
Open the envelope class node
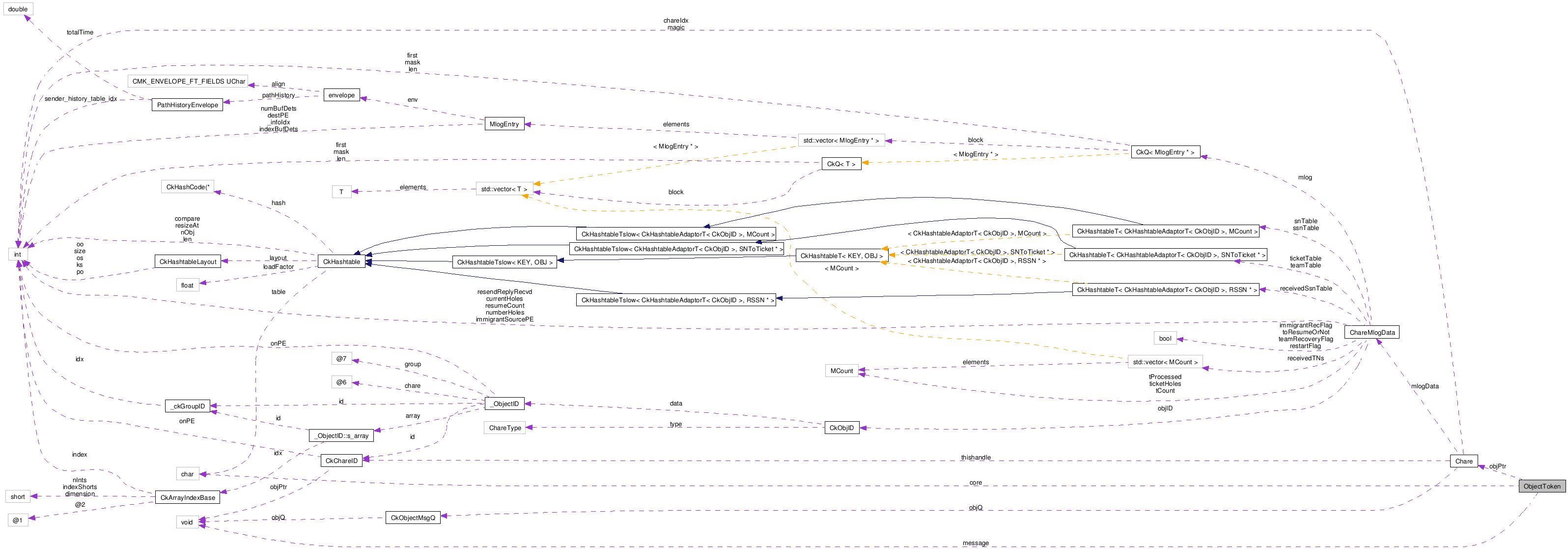(x=341, y=95)
